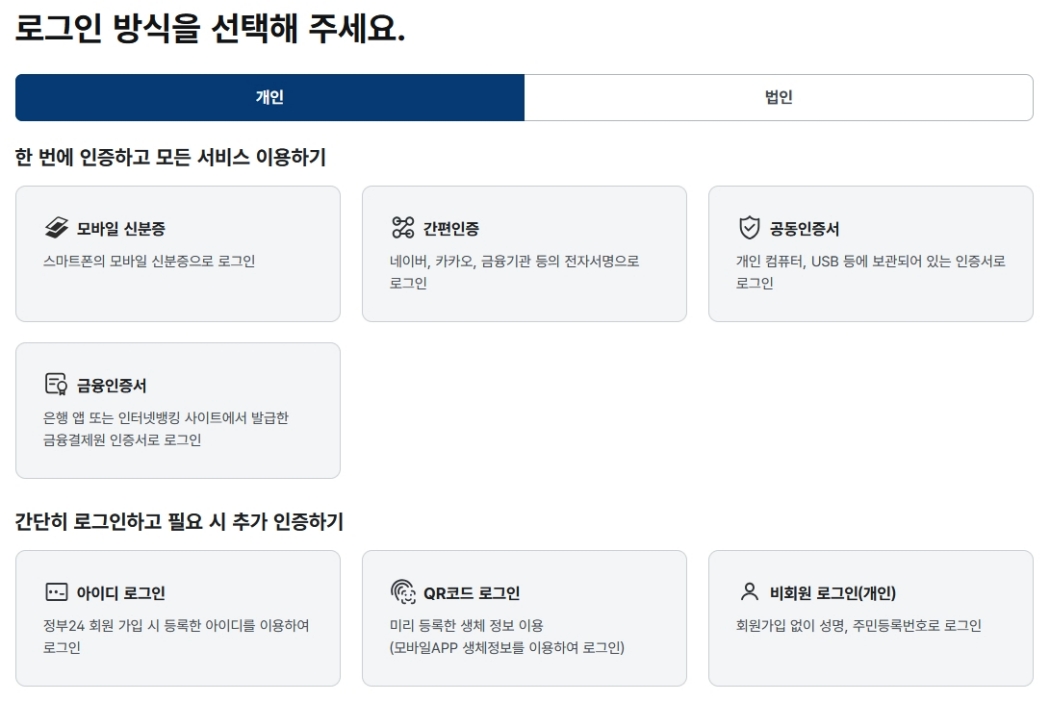Viewport: 1050px width, 701px height.
Task: Click the QR코드 로그인 fingerprint icon
Action: [x=403, y=592]
